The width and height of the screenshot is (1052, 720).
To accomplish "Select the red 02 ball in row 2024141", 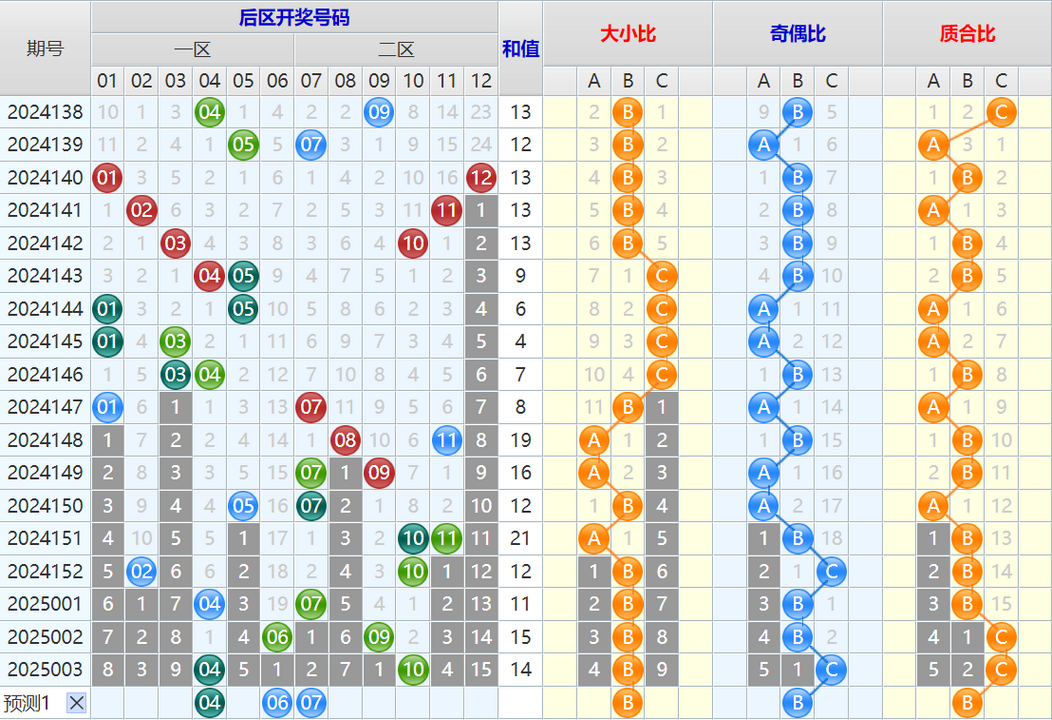I will 142,211.
